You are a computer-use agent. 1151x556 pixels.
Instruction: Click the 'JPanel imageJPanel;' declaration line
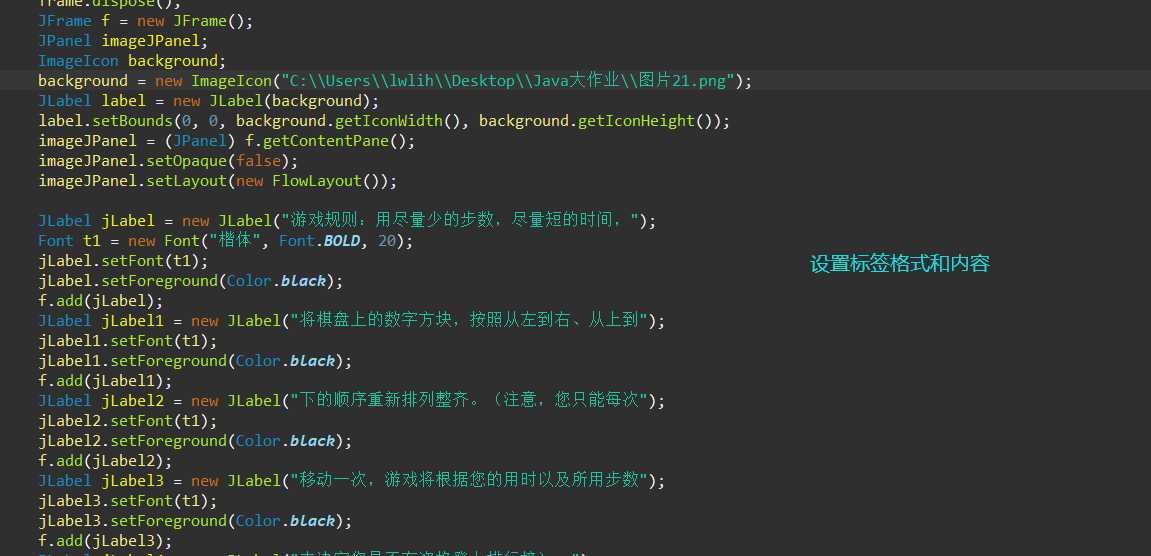(123, 40)
